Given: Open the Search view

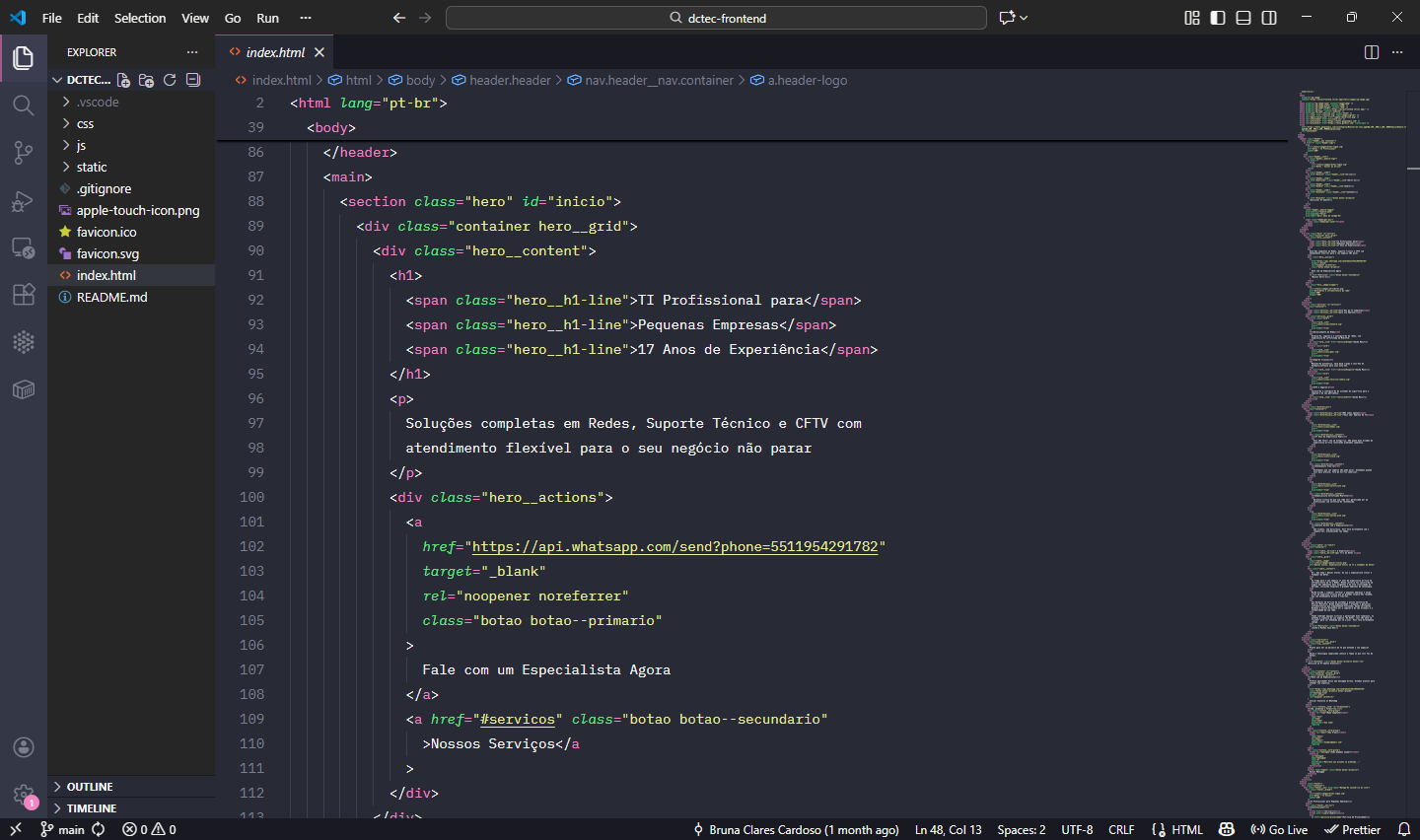Looking at the screenshot, I should tap(24, 105).
